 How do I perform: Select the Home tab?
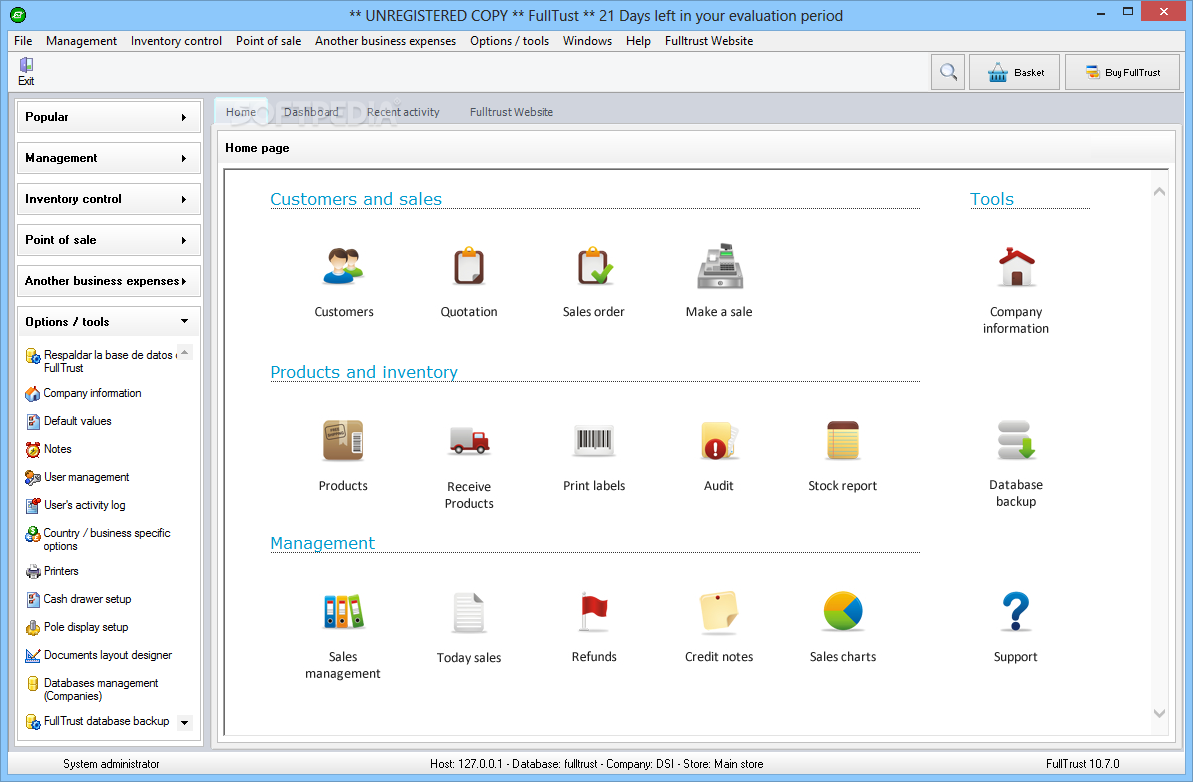point(240,112)
